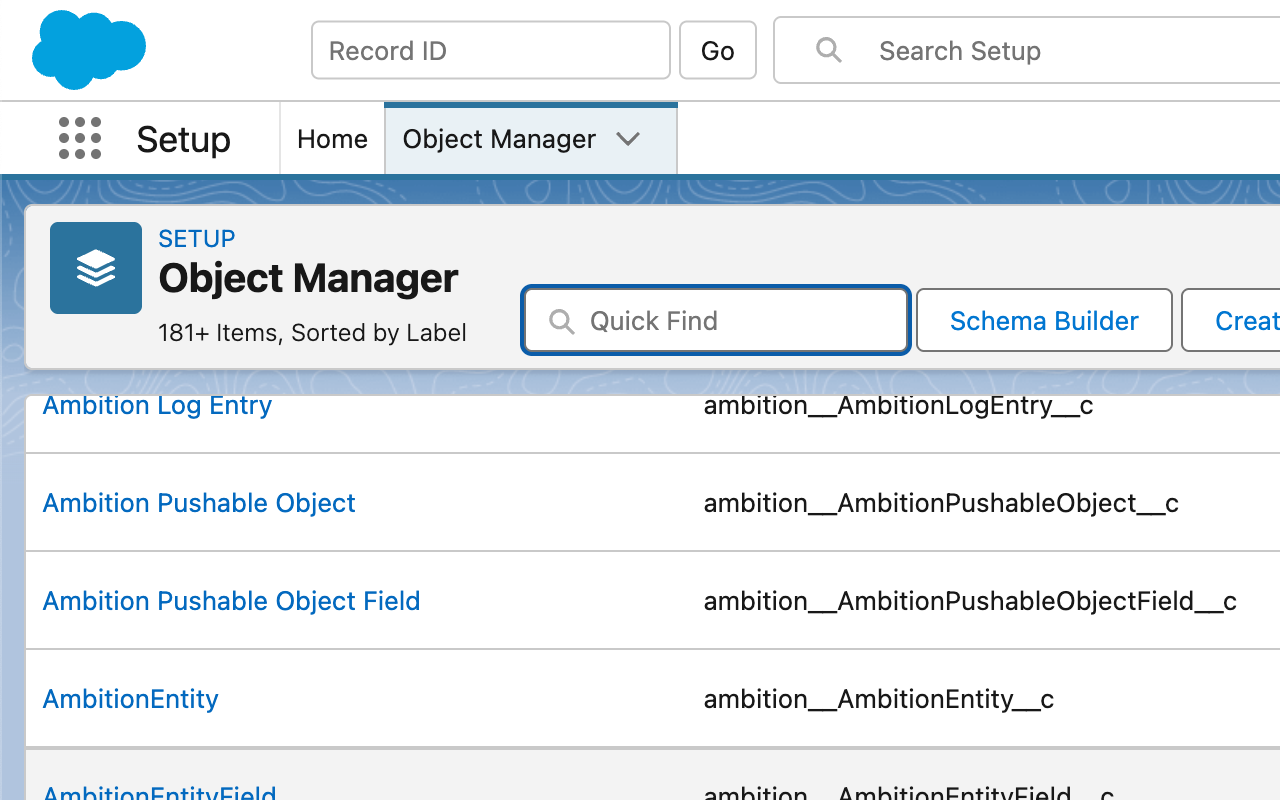Click the Go button
Screen dimensions: 1280x800
(x=718, y=50)
